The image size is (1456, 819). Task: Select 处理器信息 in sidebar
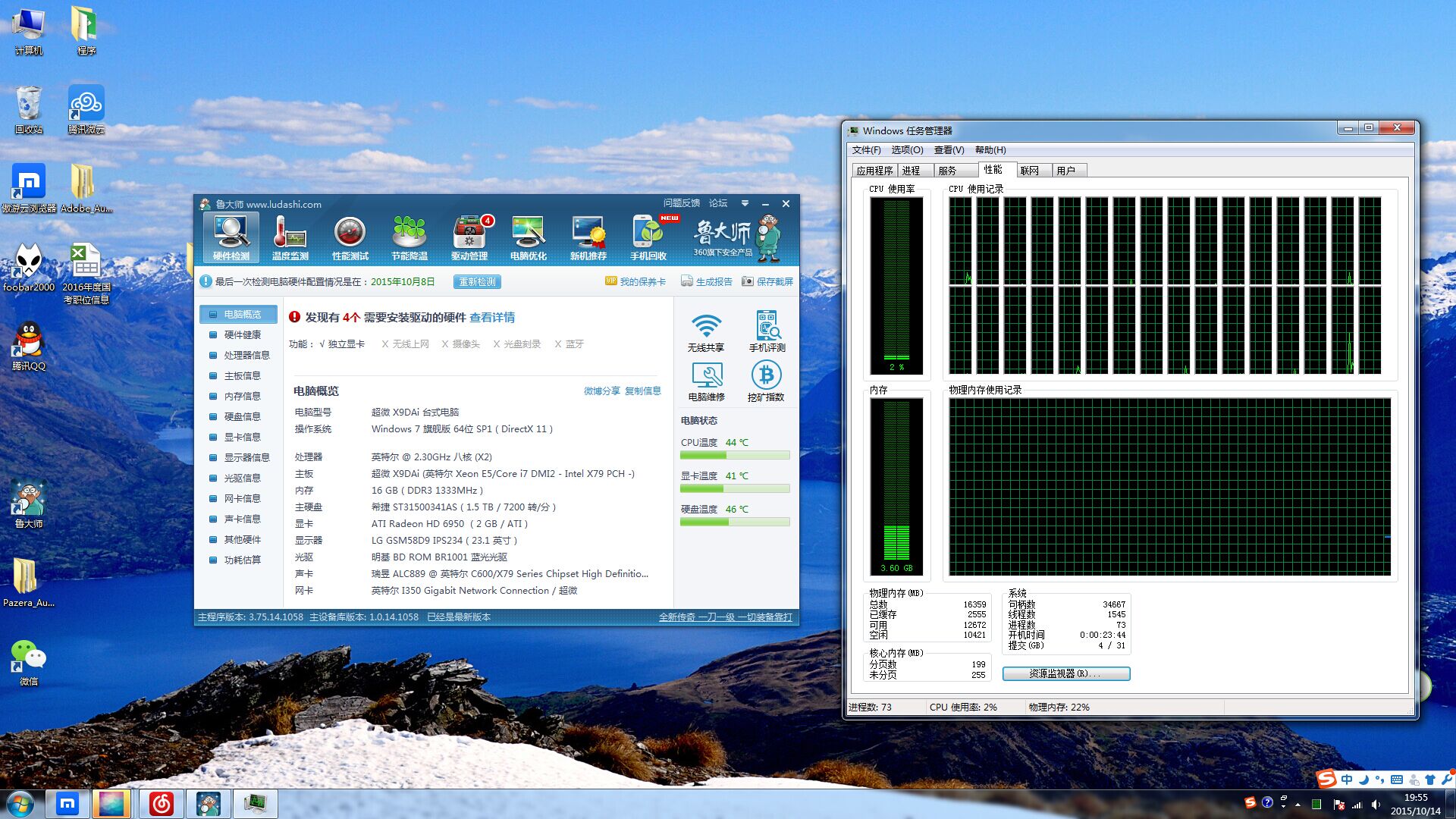(238, 355)
